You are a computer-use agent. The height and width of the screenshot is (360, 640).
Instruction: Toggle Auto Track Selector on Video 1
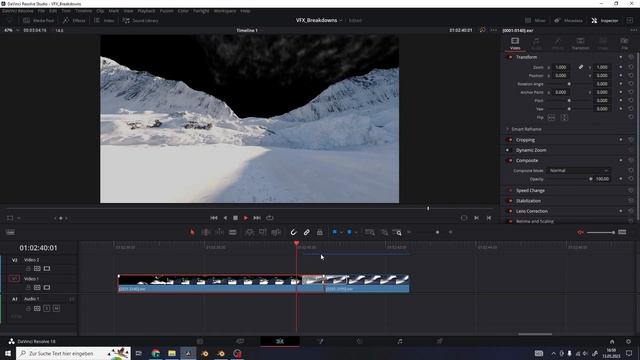[37, 288]
